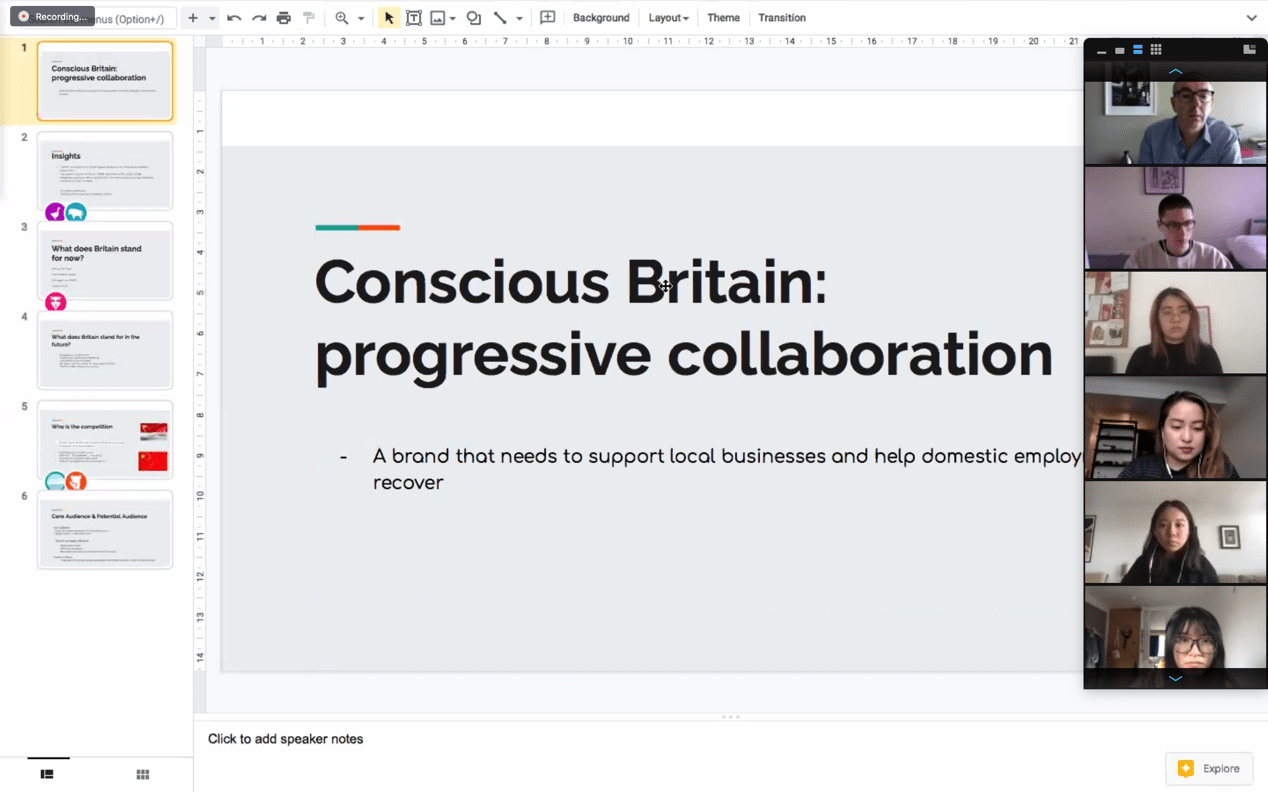Open the Transition panel

pos(782,18)
